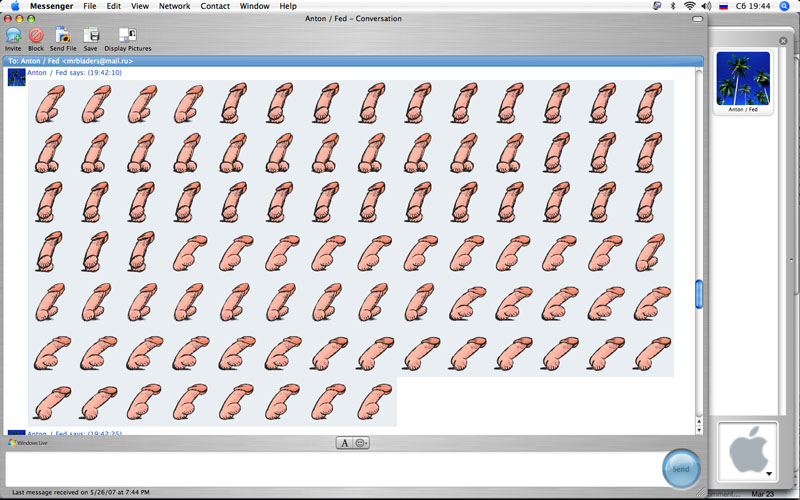Close the display picture side drawer
Viewport: 800px width, 500px height.
[783, 41]
